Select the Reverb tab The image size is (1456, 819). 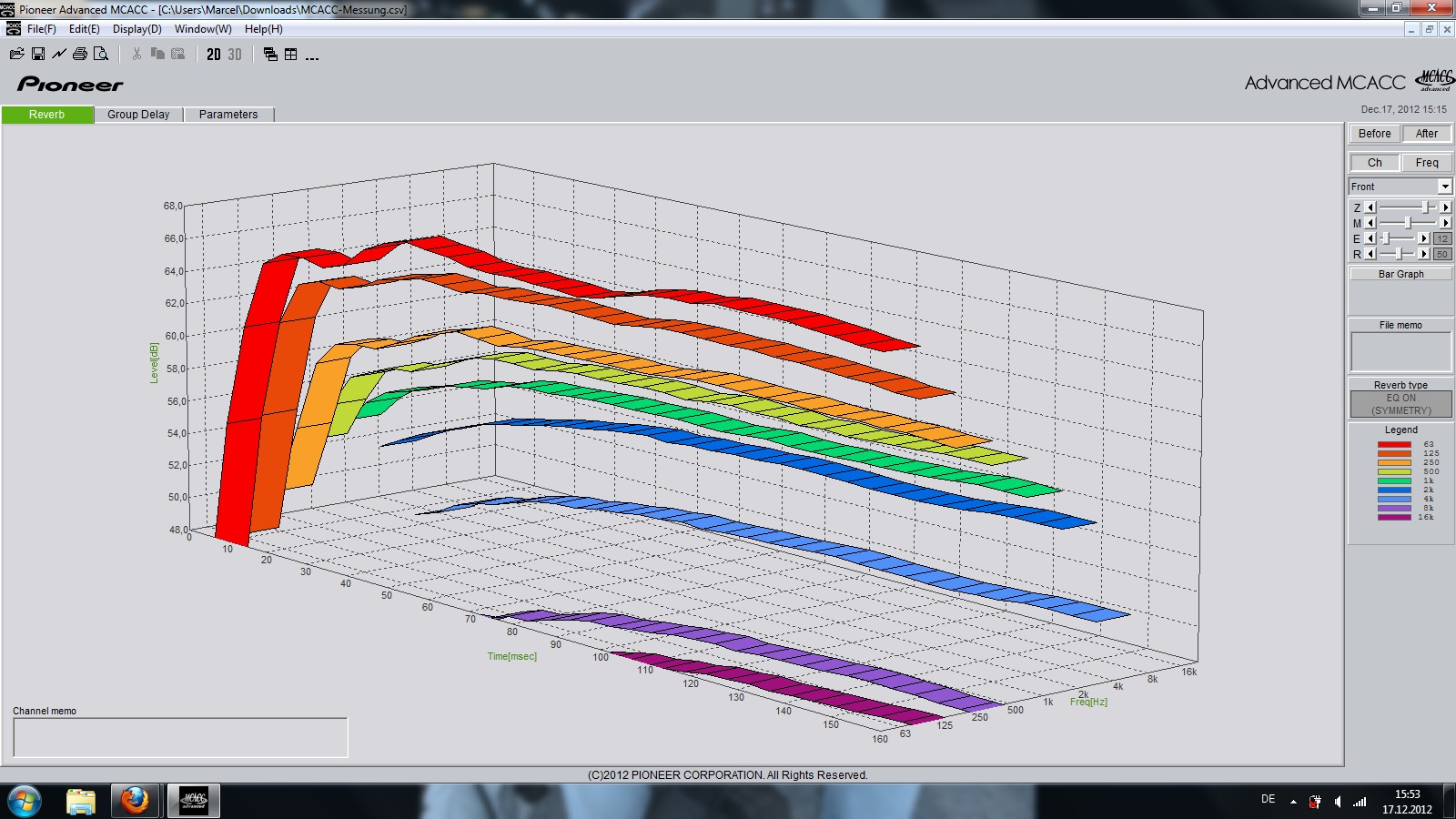(x=47, y=115)
